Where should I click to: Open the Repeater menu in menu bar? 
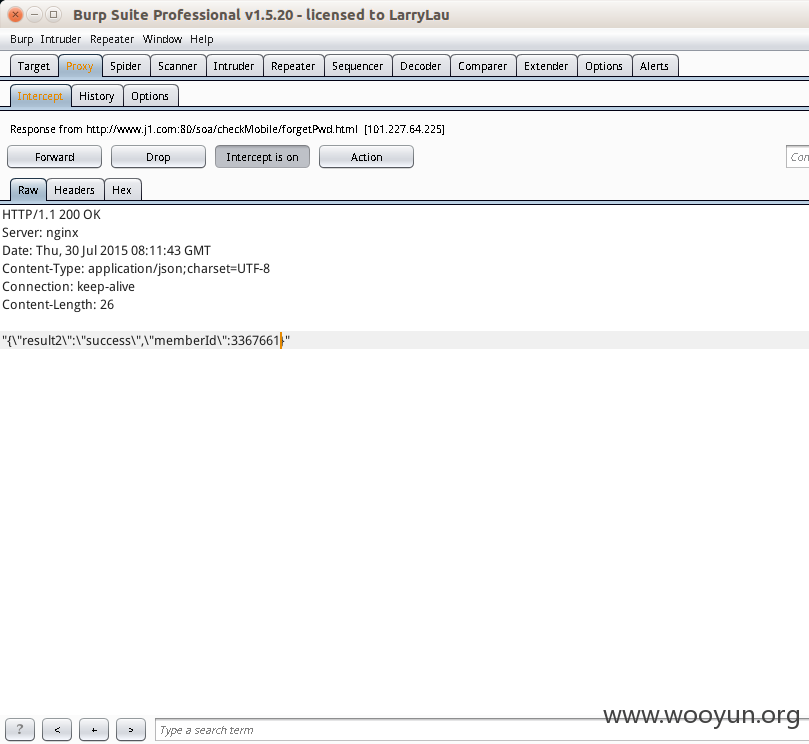(x=111, y=39)
